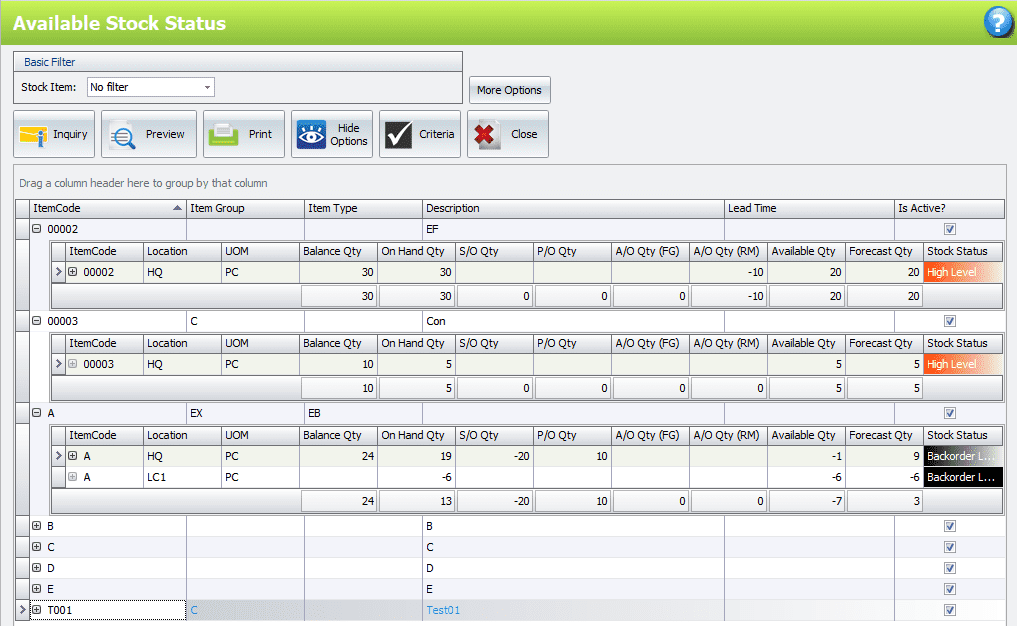The image size is (1017, 626).
Task: Toggle Is Active checkbox for item A
Action: (949, 413)
